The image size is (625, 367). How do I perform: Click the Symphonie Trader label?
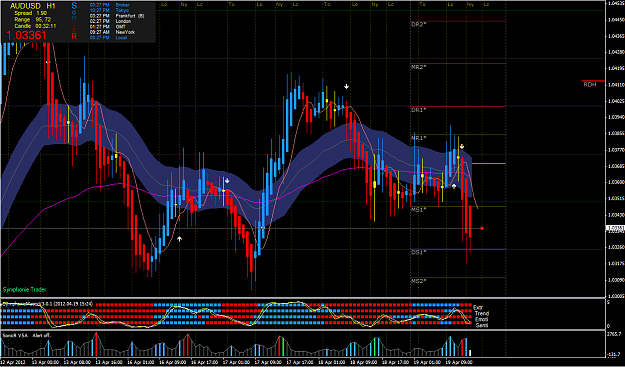25,290
